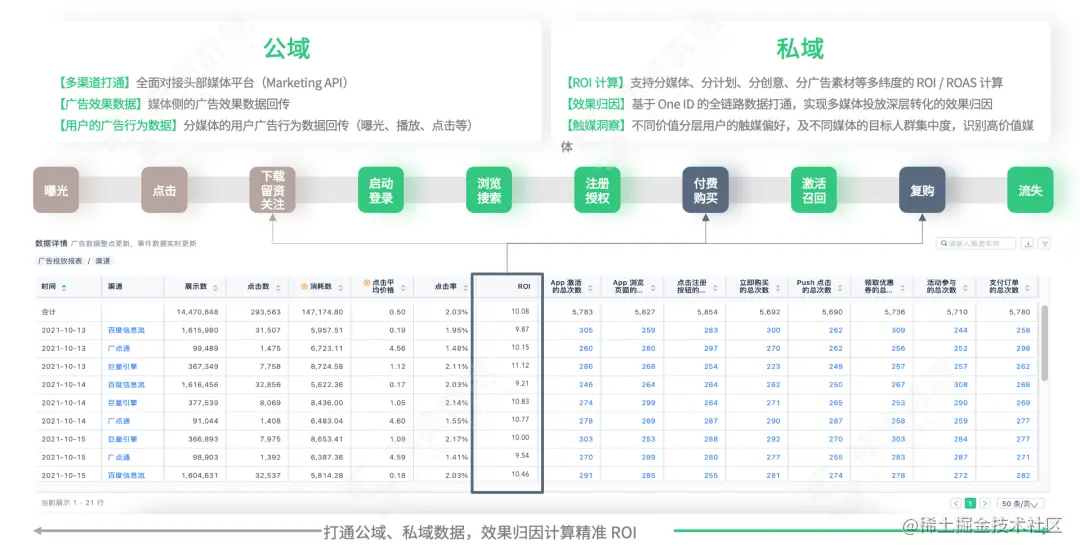The width and height of the screenshot is (1080, 553).
Task: Sort by 立即购买的总次数 column arrows
Action: click(x=778, y=287)
